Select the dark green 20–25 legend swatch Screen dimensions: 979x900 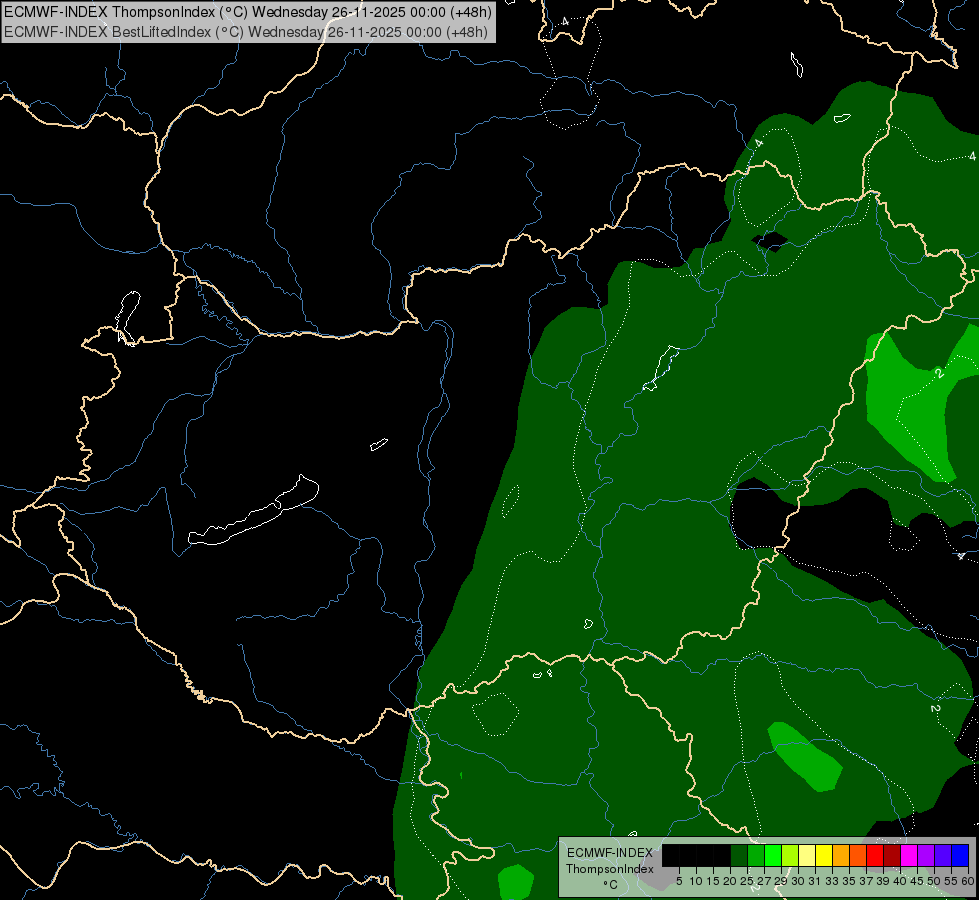pyautogui.click(x=739, y=855)
